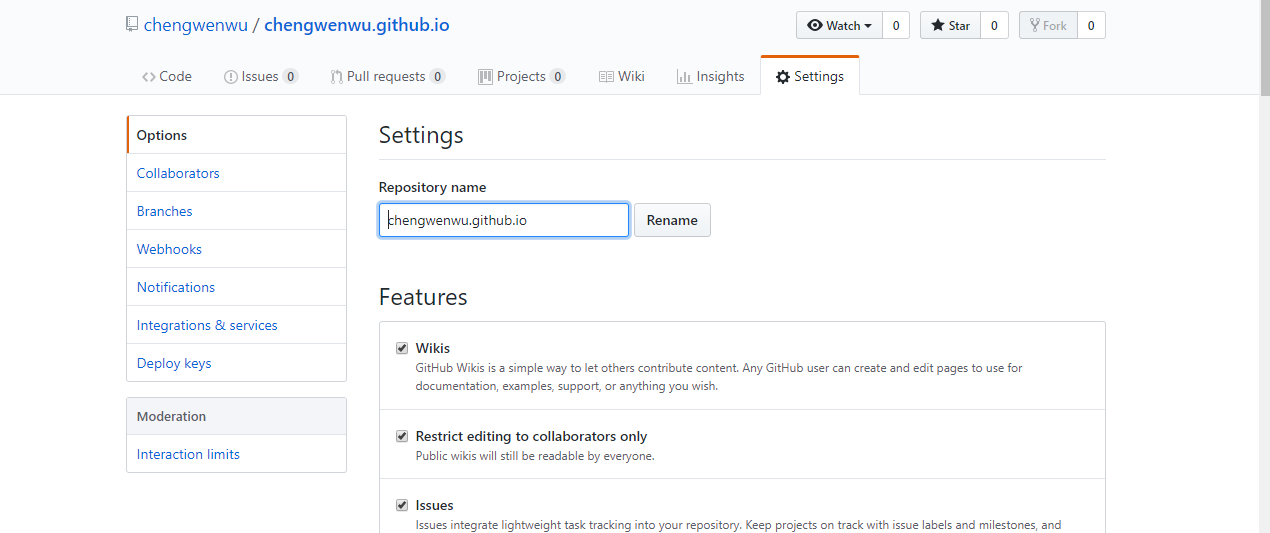This screenshot has height=533, width=1270.
Task: Click the fork count next to Fork
Action: pyautogui.click(x=1091, y=26)
